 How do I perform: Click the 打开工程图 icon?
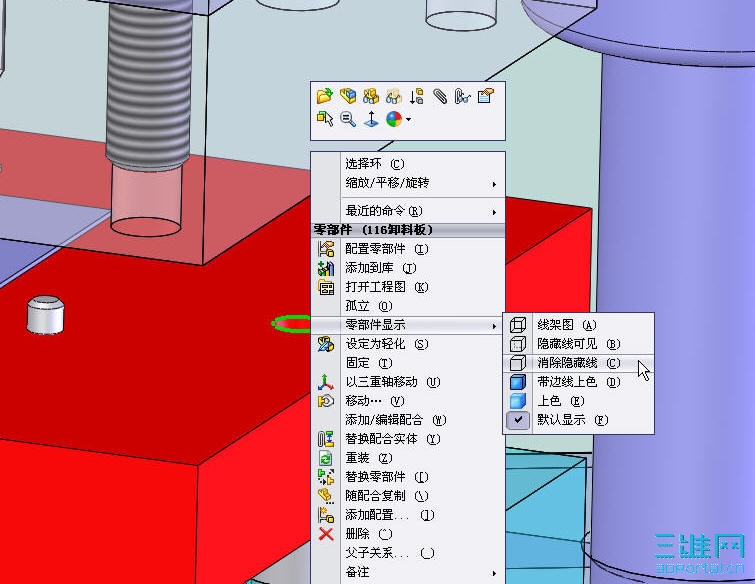pos(326,287)
